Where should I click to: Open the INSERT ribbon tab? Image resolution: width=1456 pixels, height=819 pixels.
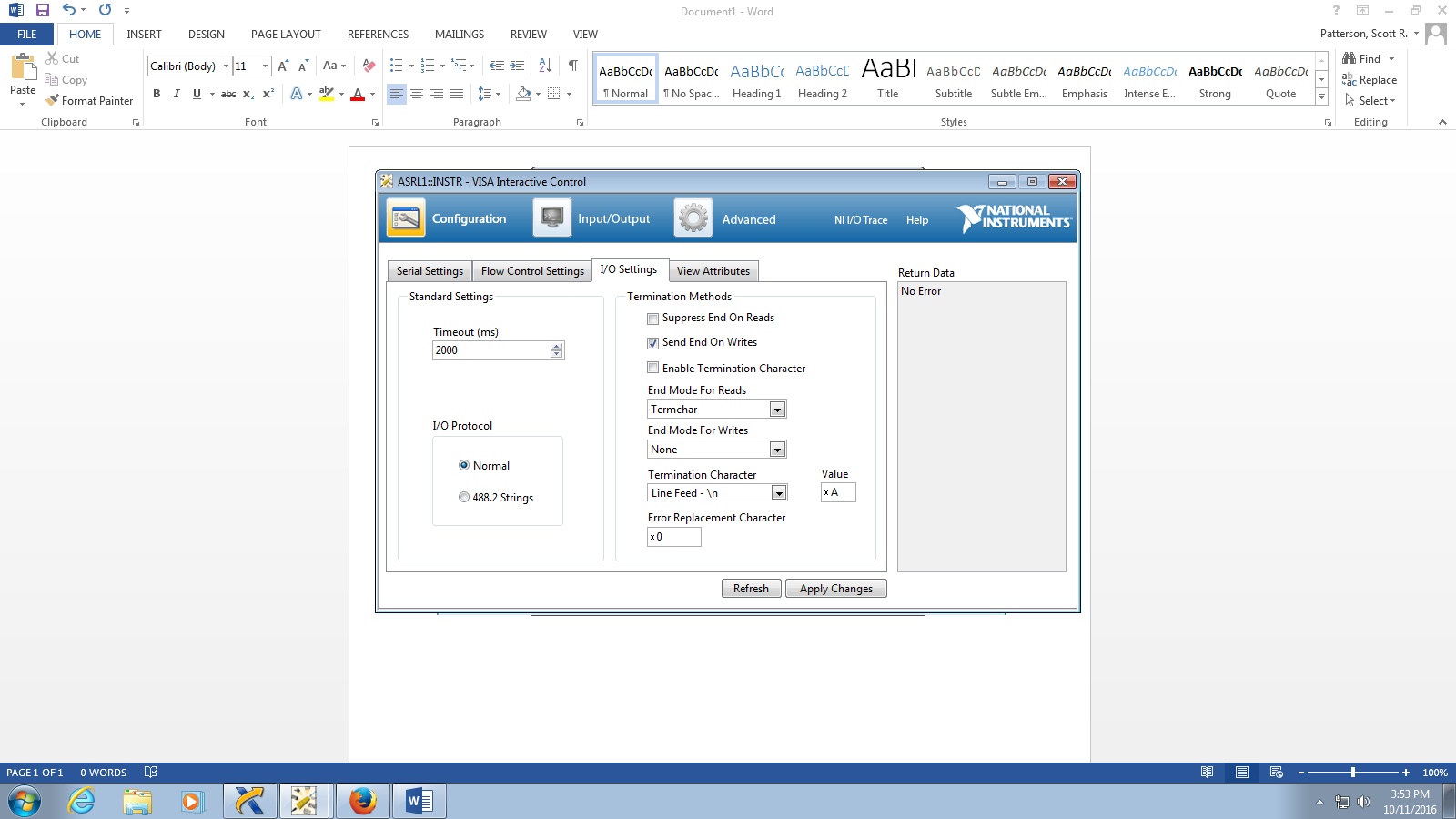point(144,35)
